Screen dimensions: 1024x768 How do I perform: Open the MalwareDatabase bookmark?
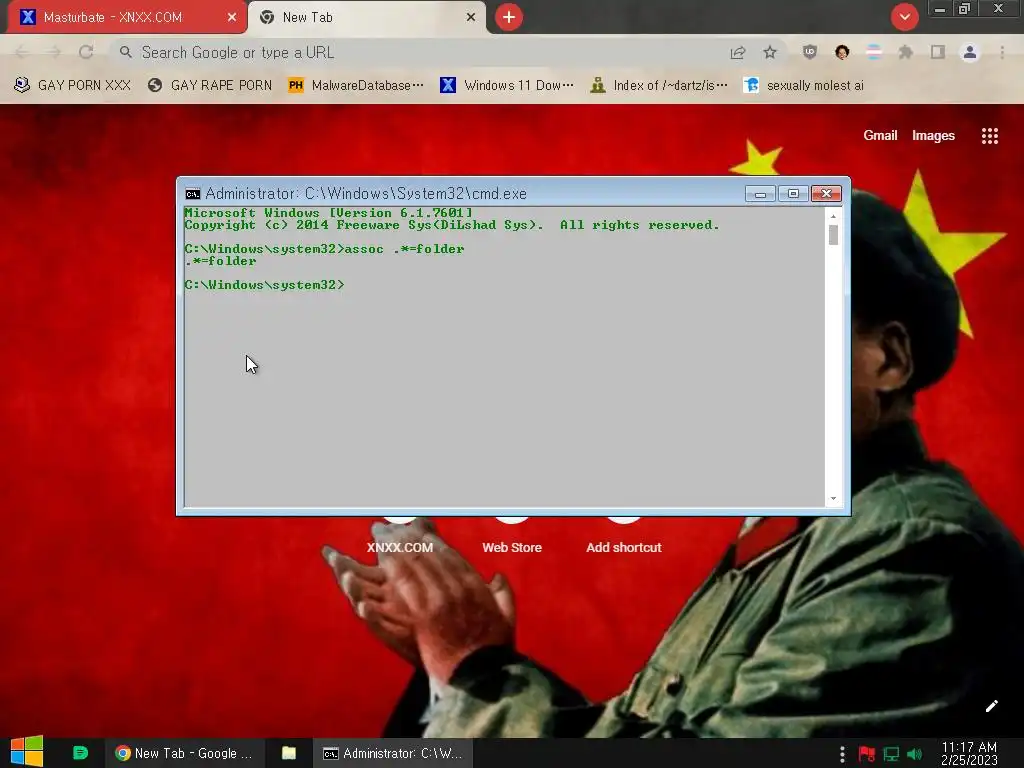coord(356,86)
